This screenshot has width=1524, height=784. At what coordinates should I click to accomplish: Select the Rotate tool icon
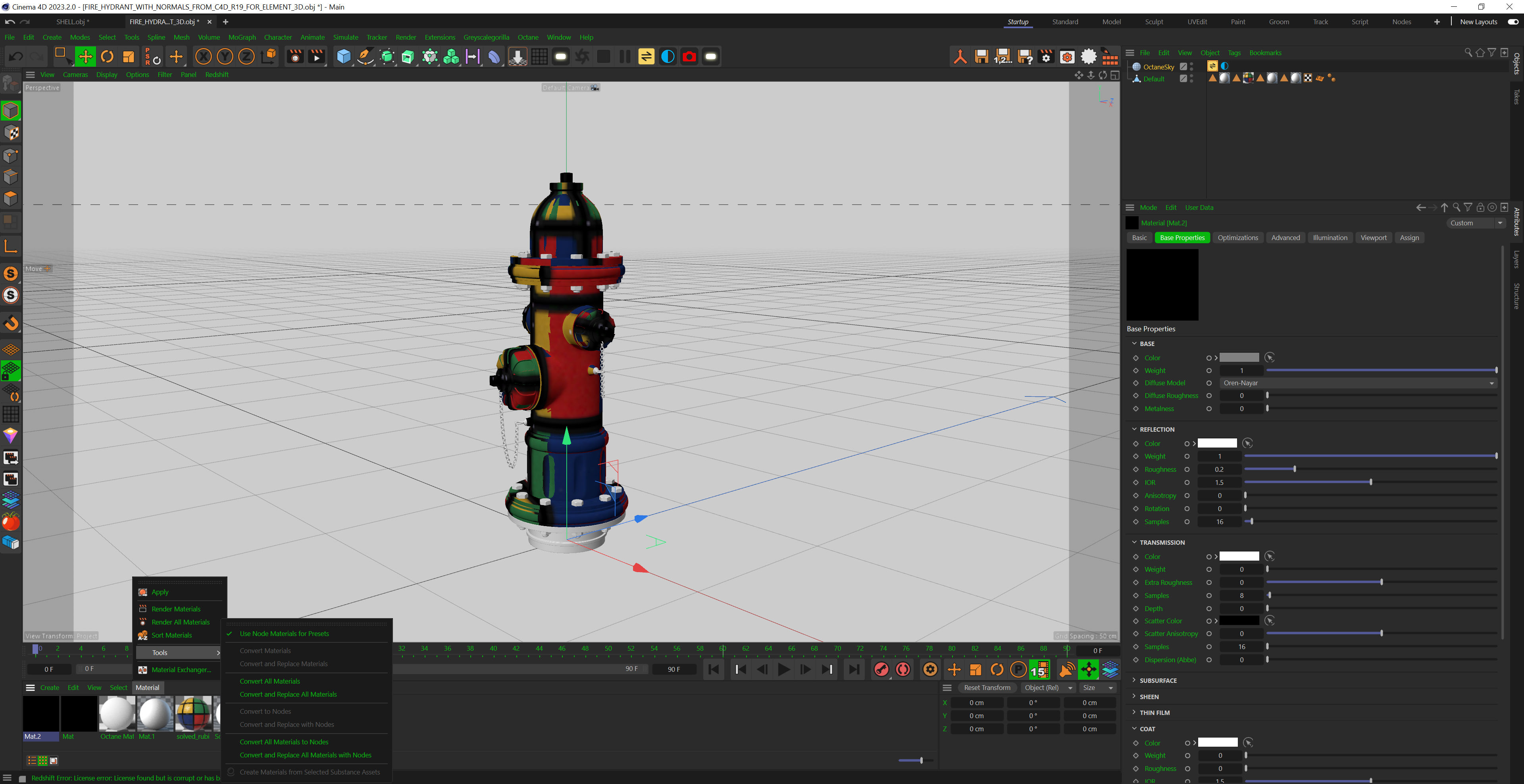click(x=107, y=57)
